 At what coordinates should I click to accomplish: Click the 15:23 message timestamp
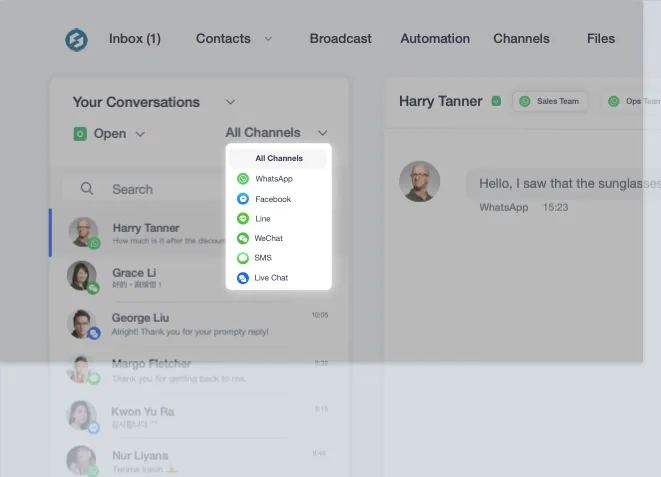[555, 207]
